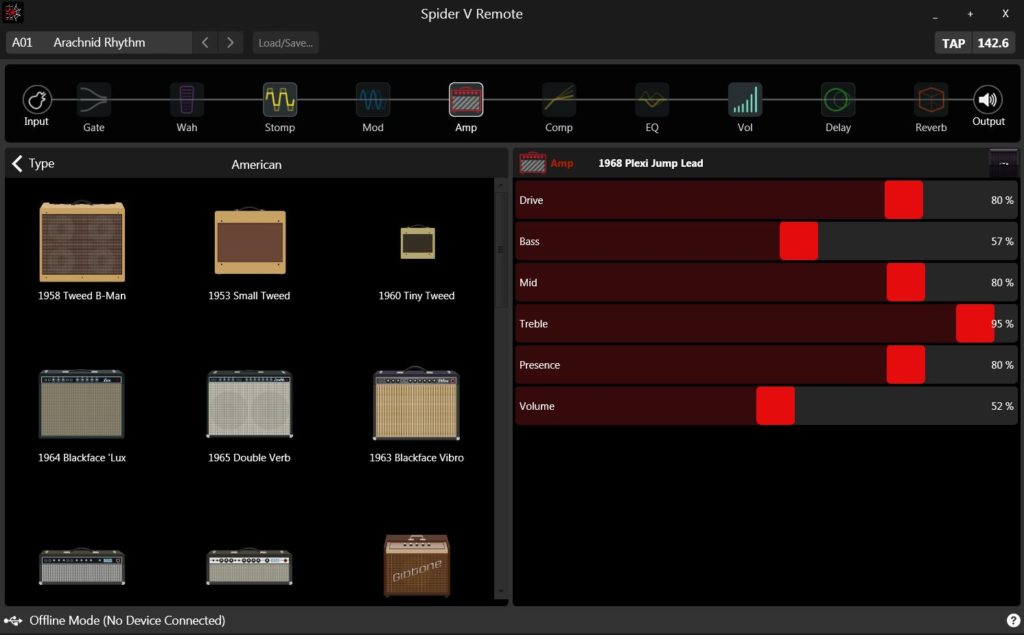
Task: Maximize the Spider V Remote window
Action: 970,14
